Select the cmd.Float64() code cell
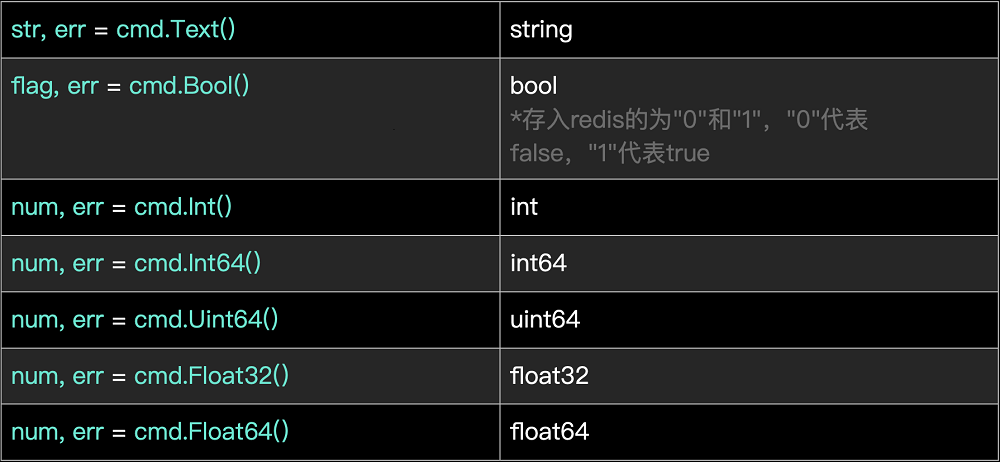Screen dimensions: 1000x462 click(x=251, y=432)
